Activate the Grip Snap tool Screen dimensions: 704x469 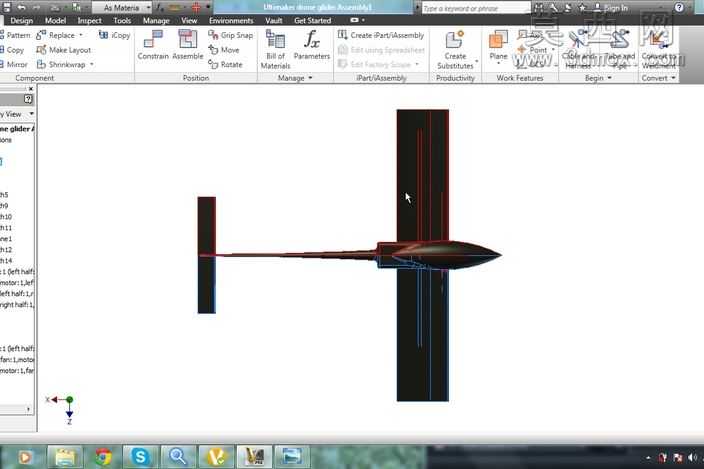tap(230, 35)
